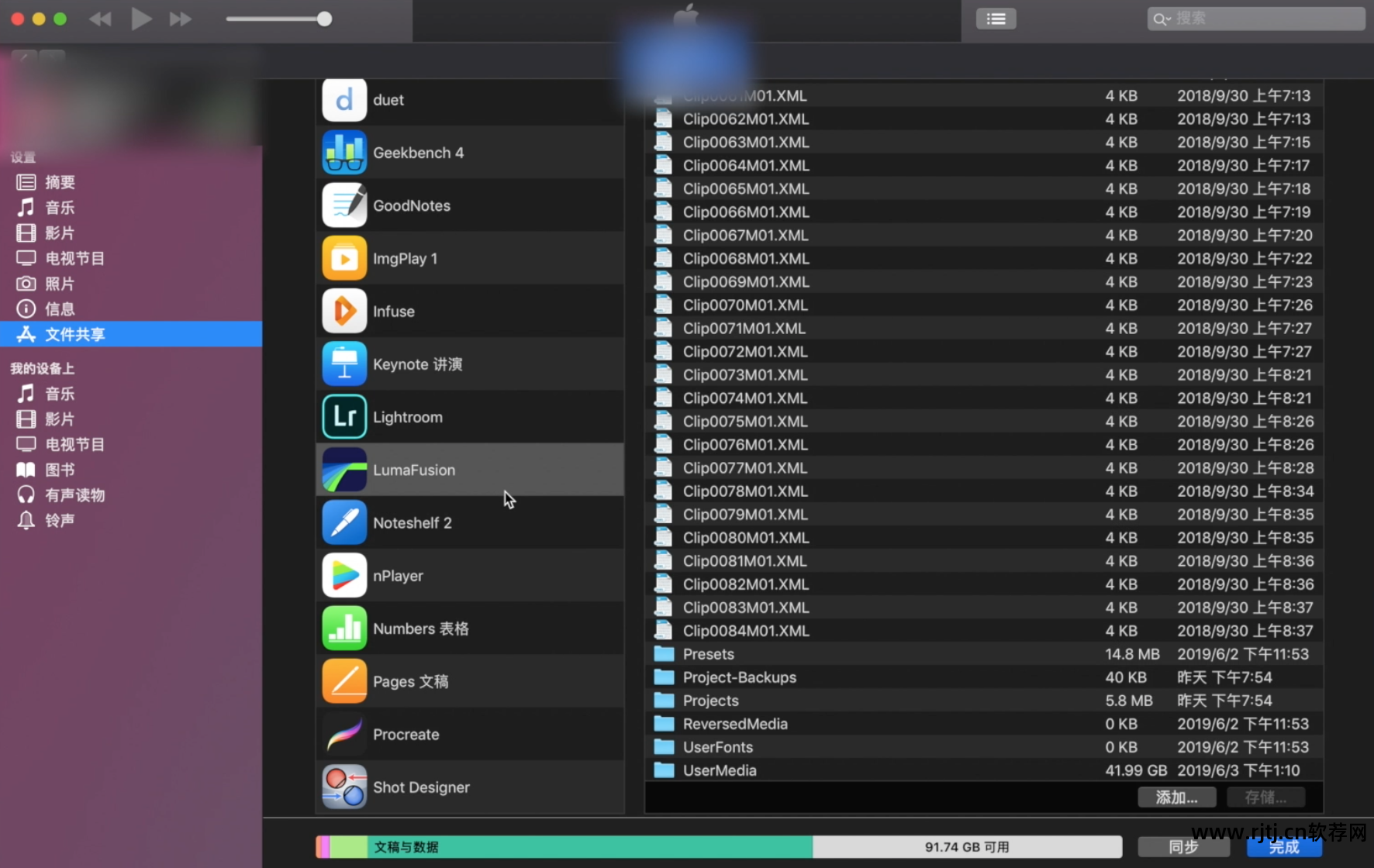Click the 添加... button
Screen dimensions: 1374x868
(x=1176, y=797)
